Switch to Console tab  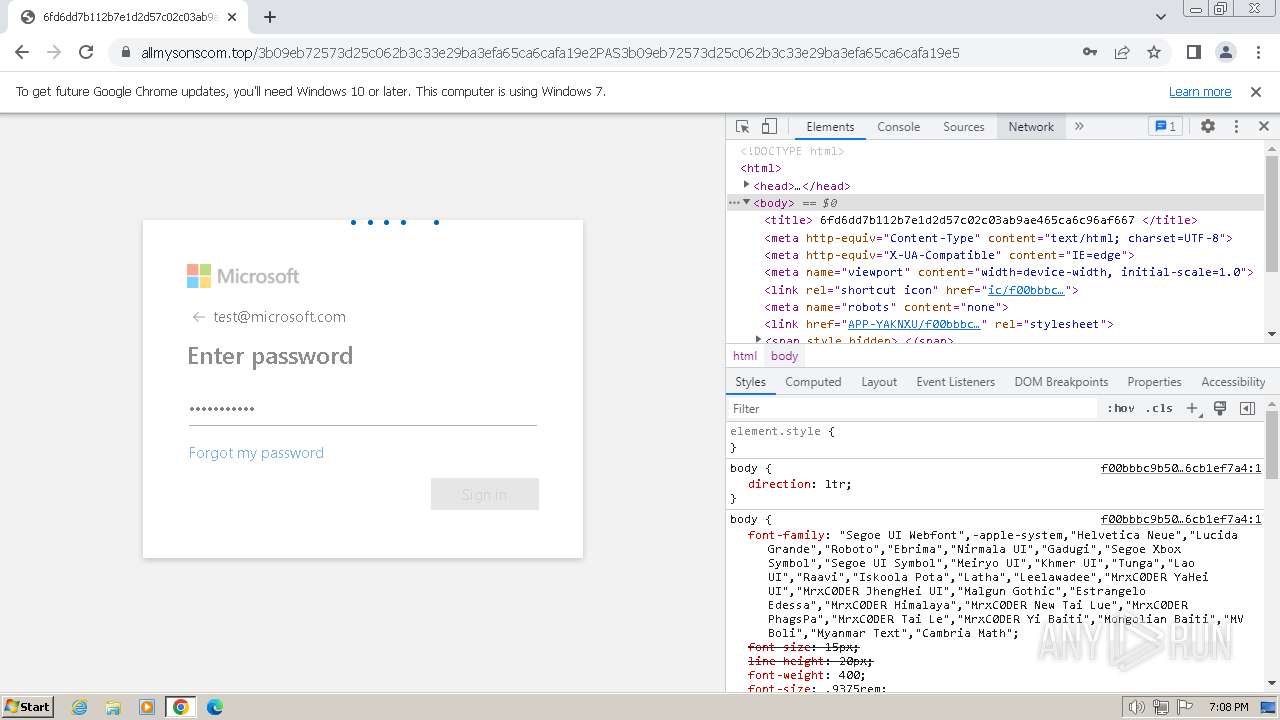point(898,126)
